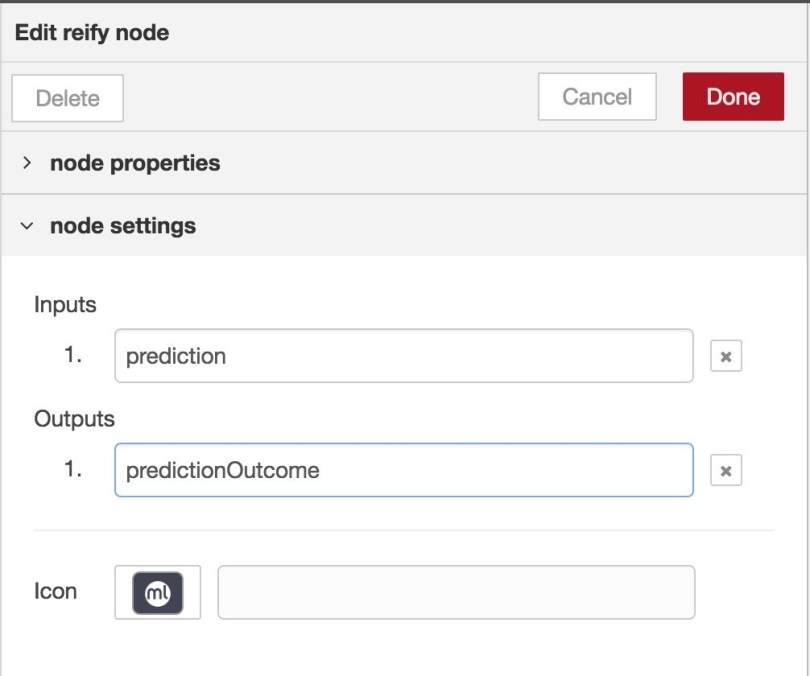This screenshot has height=676, width=810.
Task: Remove the prediction input with x icon
Action: (726, 356)
